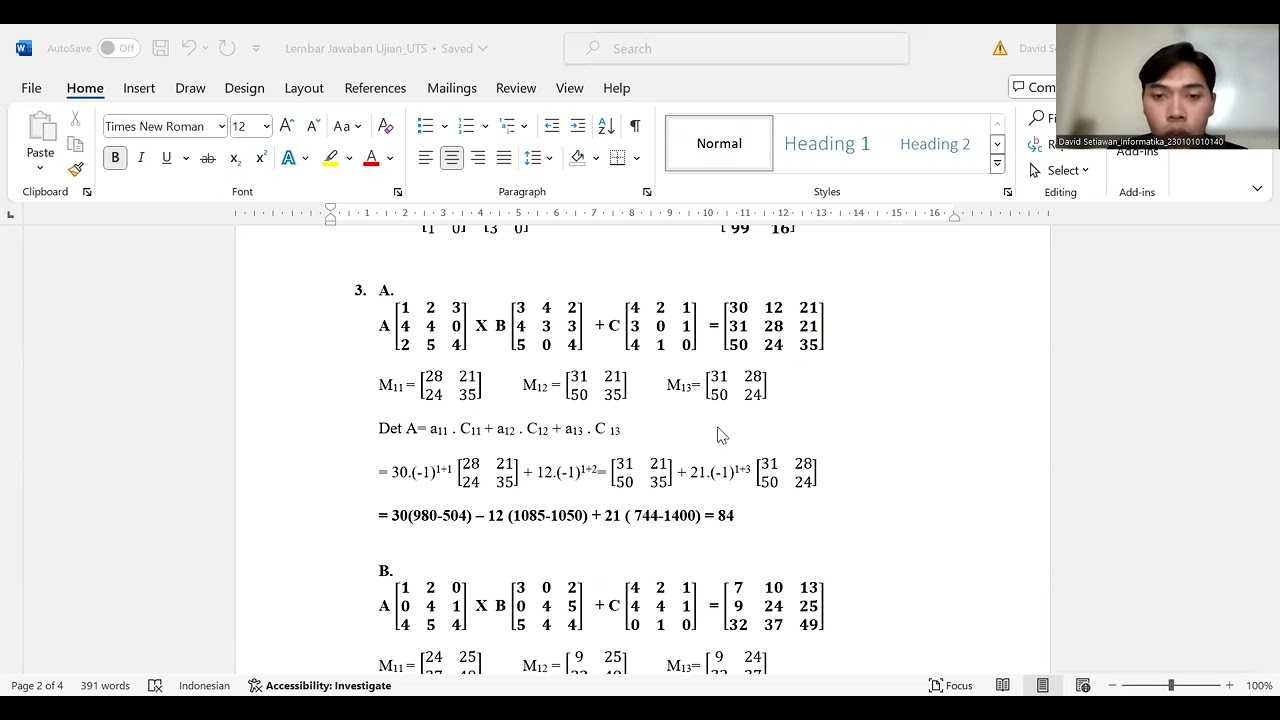Apply subscript formatting
The image size is (1280, 720).
point(235,158)
